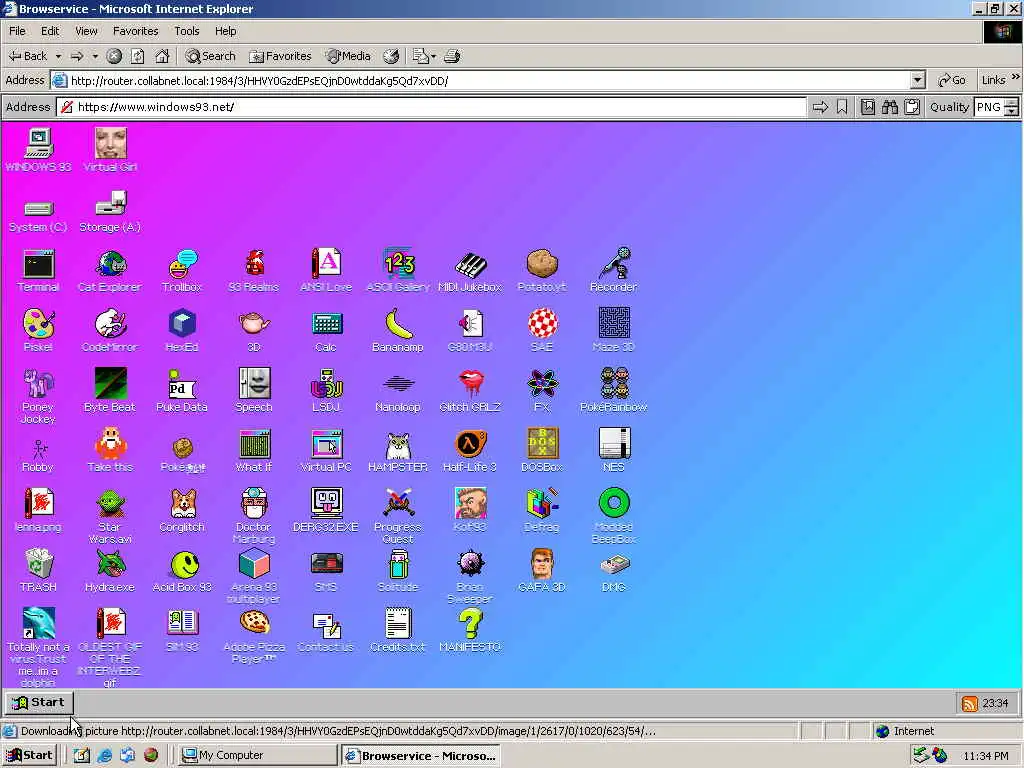Open ANSI Love icon
1024x768 pixels.
326,270
